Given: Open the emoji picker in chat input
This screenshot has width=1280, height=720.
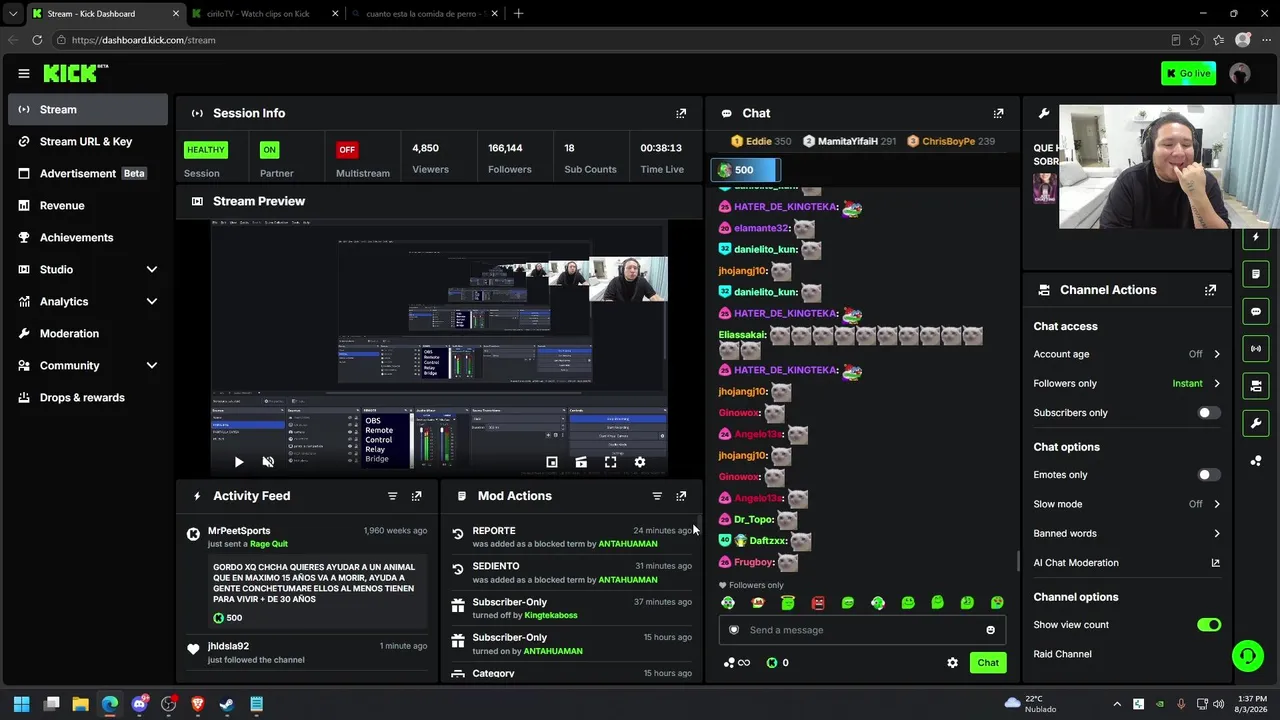Looking at the screenshot, I should tap(991, 630).
